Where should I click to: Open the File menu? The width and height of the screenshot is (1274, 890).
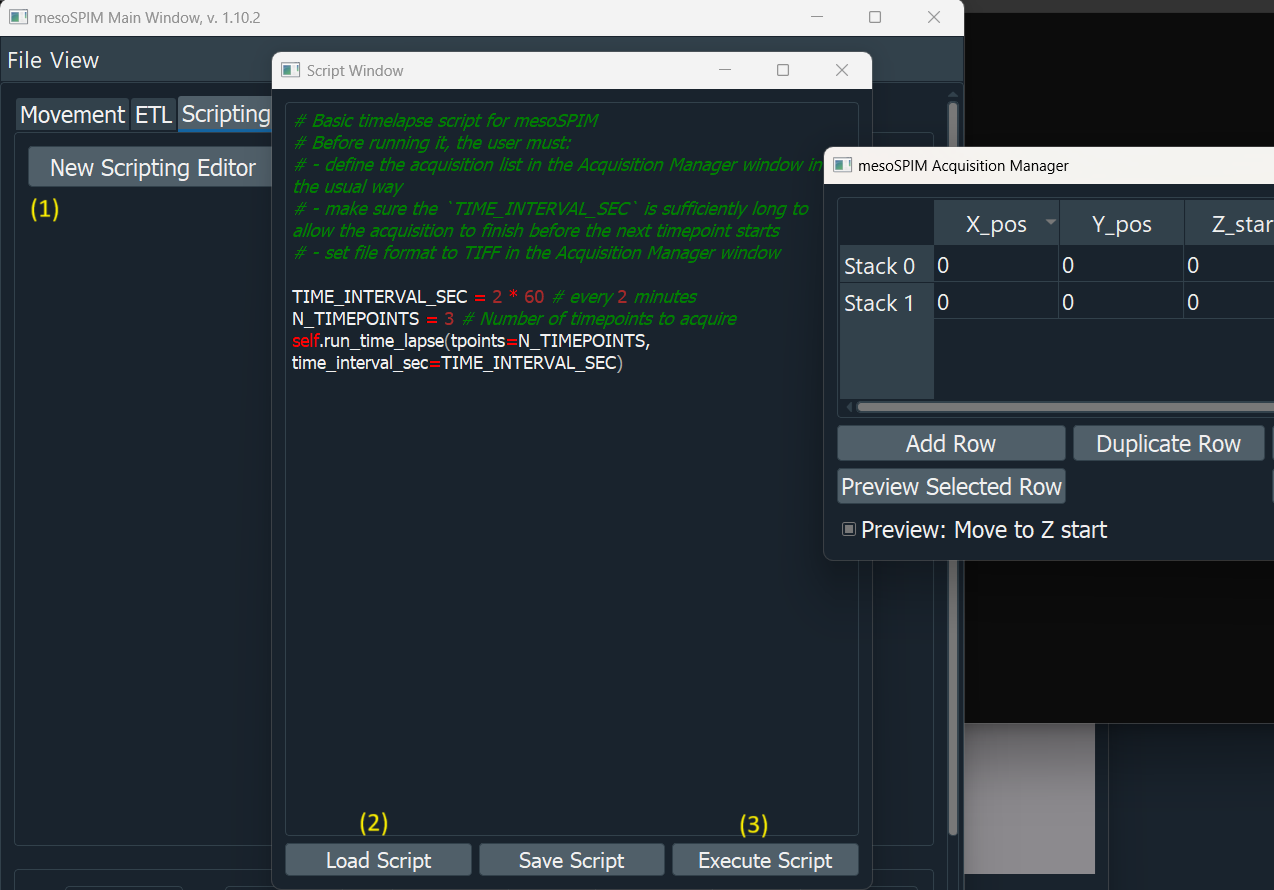pyautogui.click(x=25, y=60)
